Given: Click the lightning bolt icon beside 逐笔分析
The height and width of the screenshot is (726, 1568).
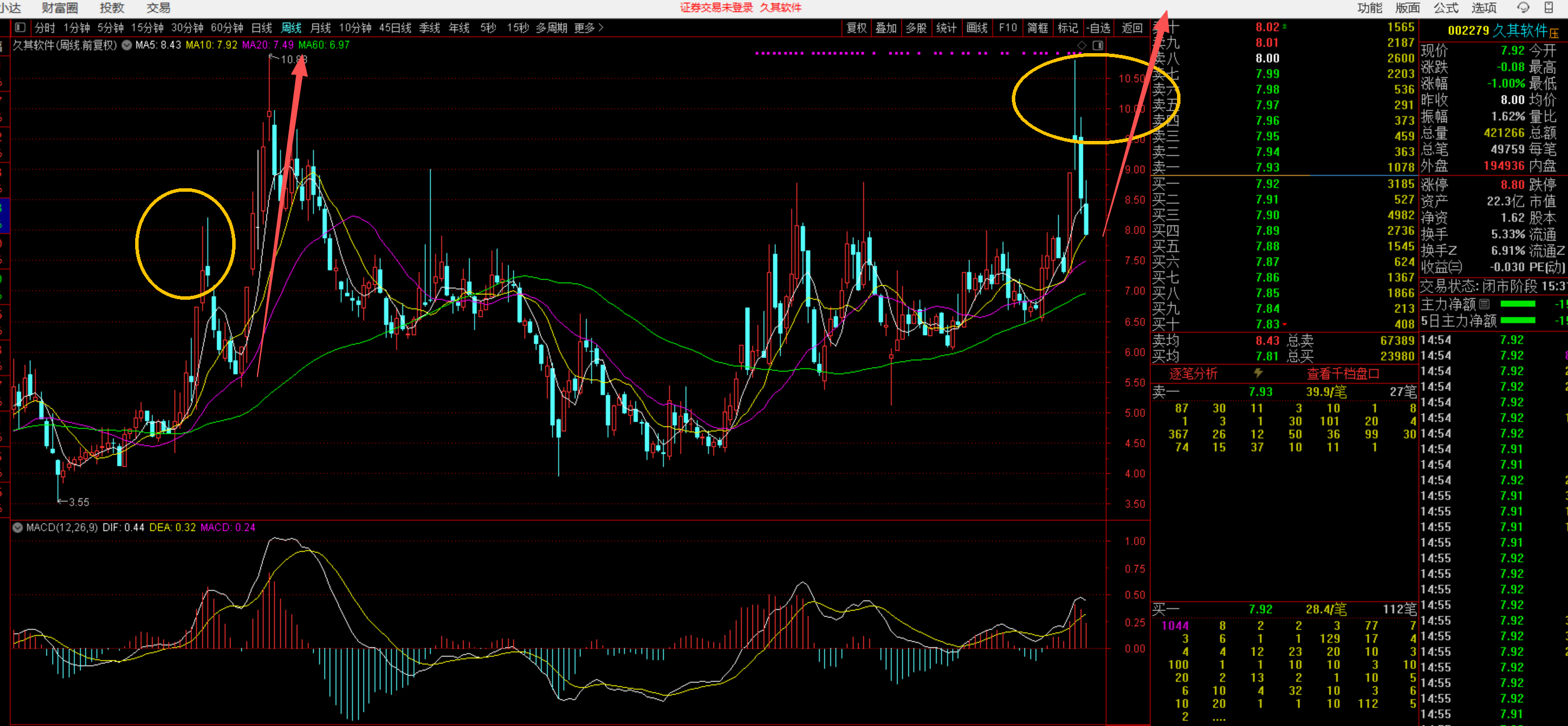Looking at the screenshot, I should [x=1258, y=373].
